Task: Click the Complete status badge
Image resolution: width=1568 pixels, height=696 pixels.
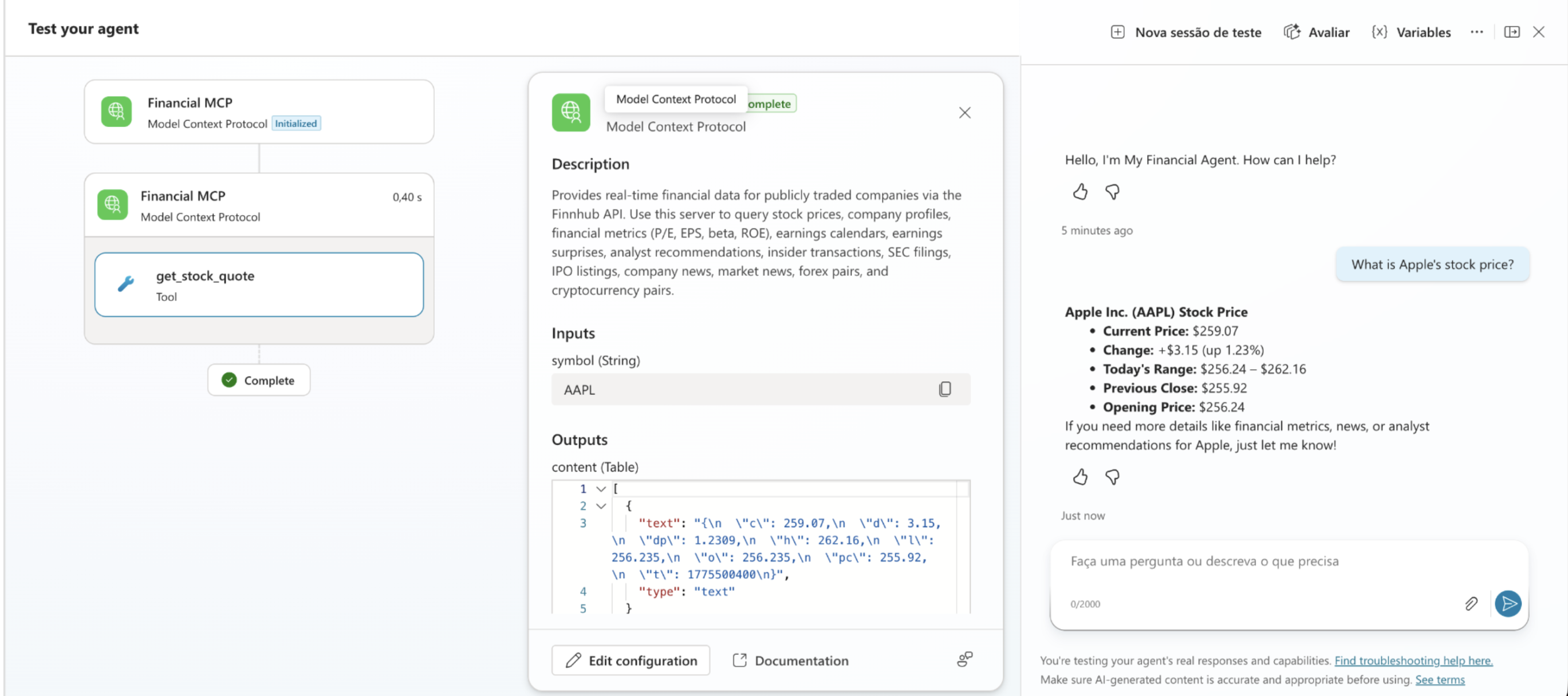Action: pyautogui.click(x=259, y=380)
